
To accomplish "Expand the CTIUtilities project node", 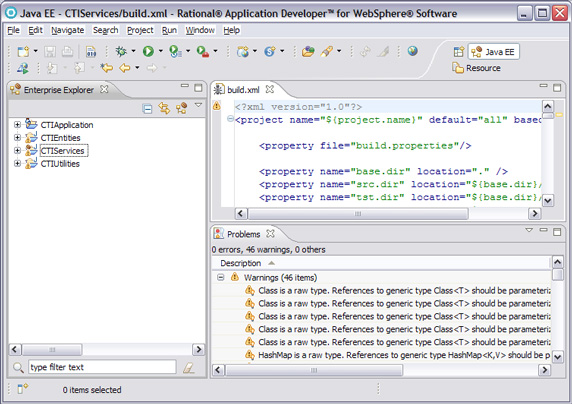I will (17, 163).
